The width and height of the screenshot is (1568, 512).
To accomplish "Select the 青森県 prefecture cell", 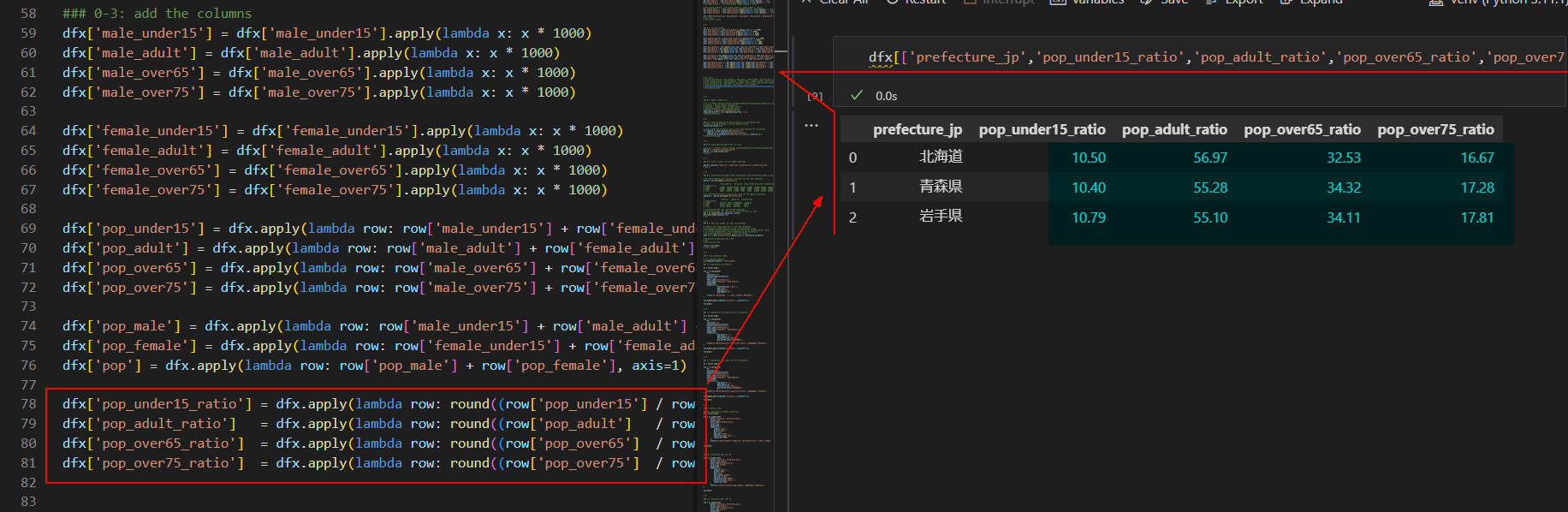I will pos(941,187).
